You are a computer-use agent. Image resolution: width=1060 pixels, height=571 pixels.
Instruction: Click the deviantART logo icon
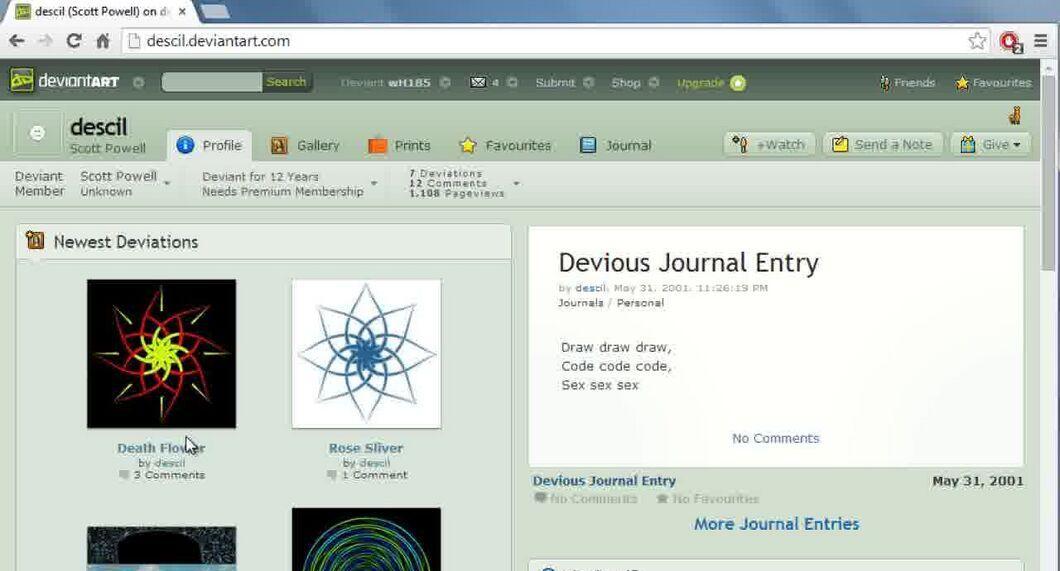pos(22,81)
